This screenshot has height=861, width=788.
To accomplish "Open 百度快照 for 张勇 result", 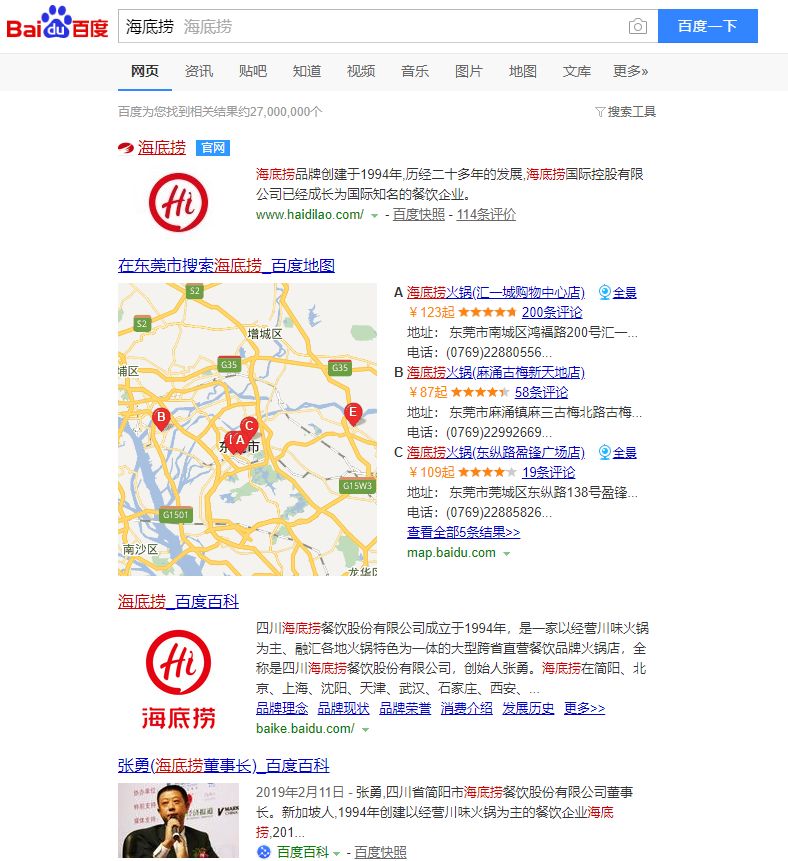I will click(x=380, y=852).
